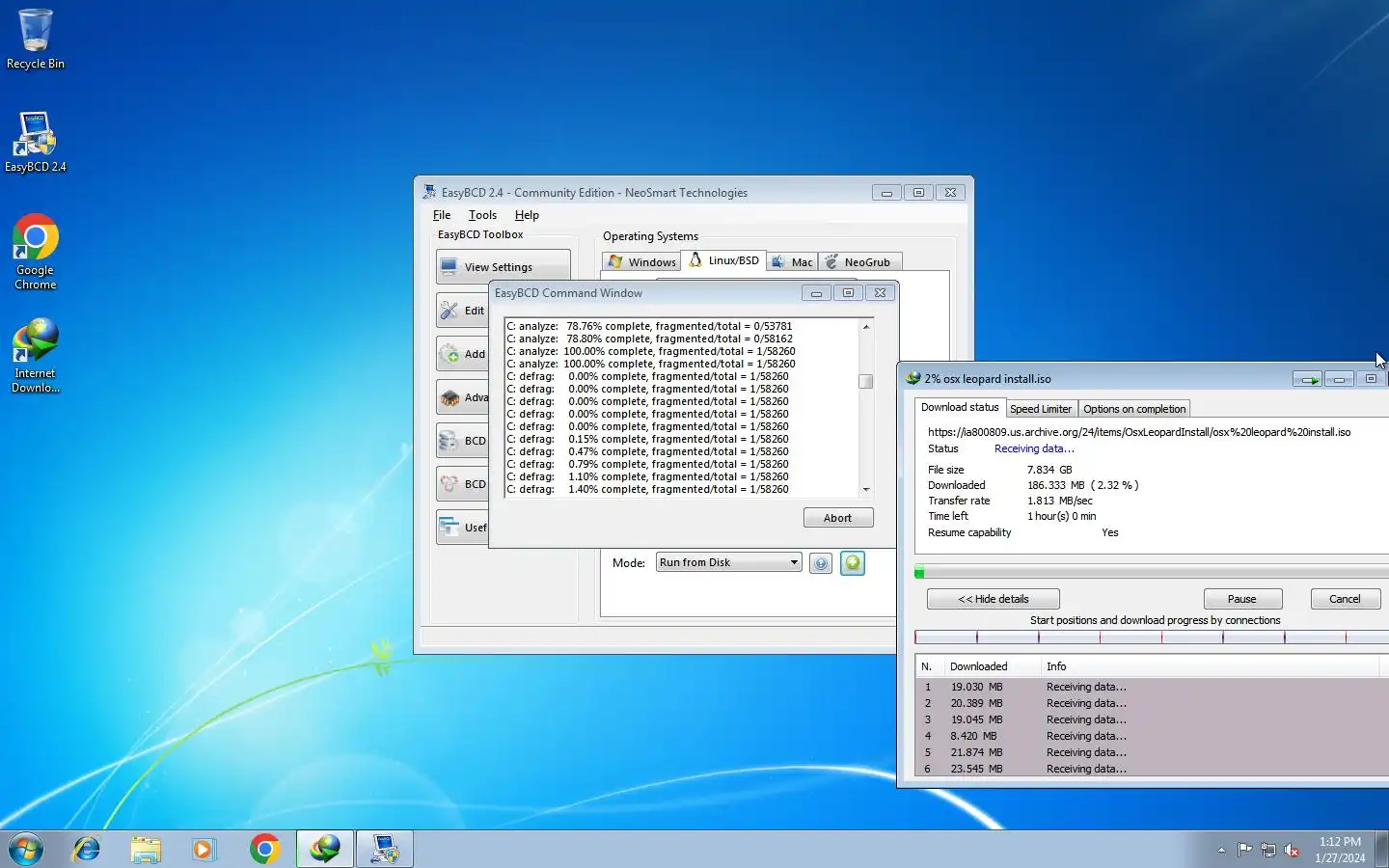This screenshot has height=868, width=1389.
Task: Switch to Internet Download Manager taskbar button
Action: pyautogui.click(x=325, y=849)
